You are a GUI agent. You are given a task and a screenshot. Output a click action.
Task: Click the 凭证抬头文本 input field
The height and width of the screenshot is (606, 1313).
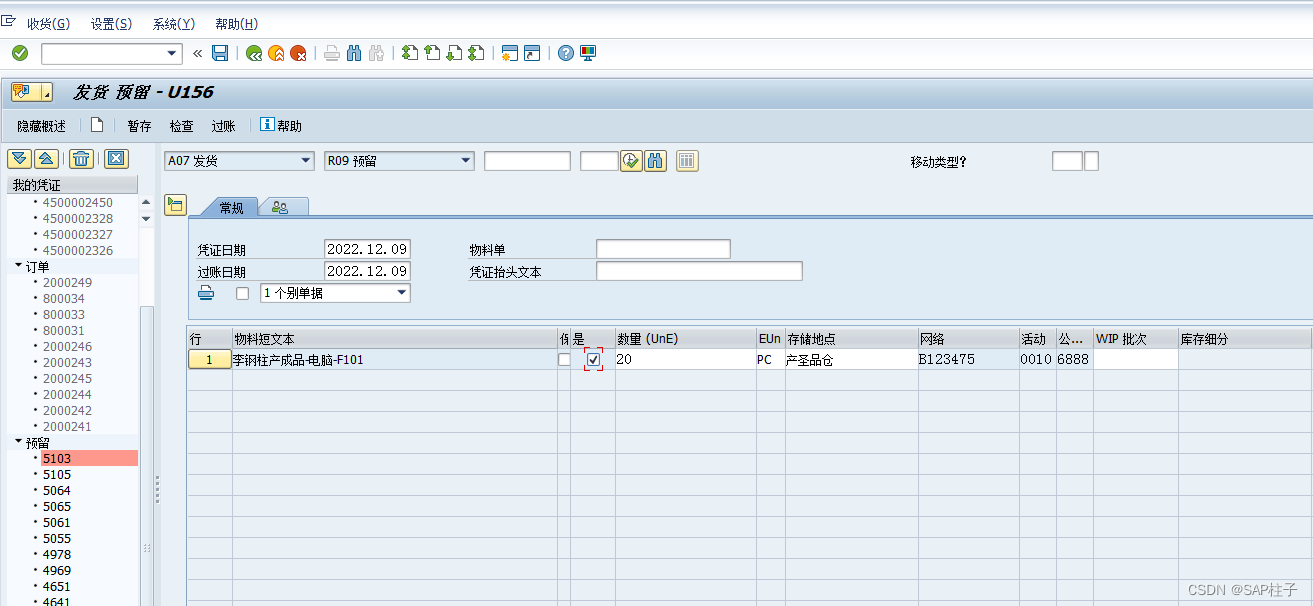(699, 271)
